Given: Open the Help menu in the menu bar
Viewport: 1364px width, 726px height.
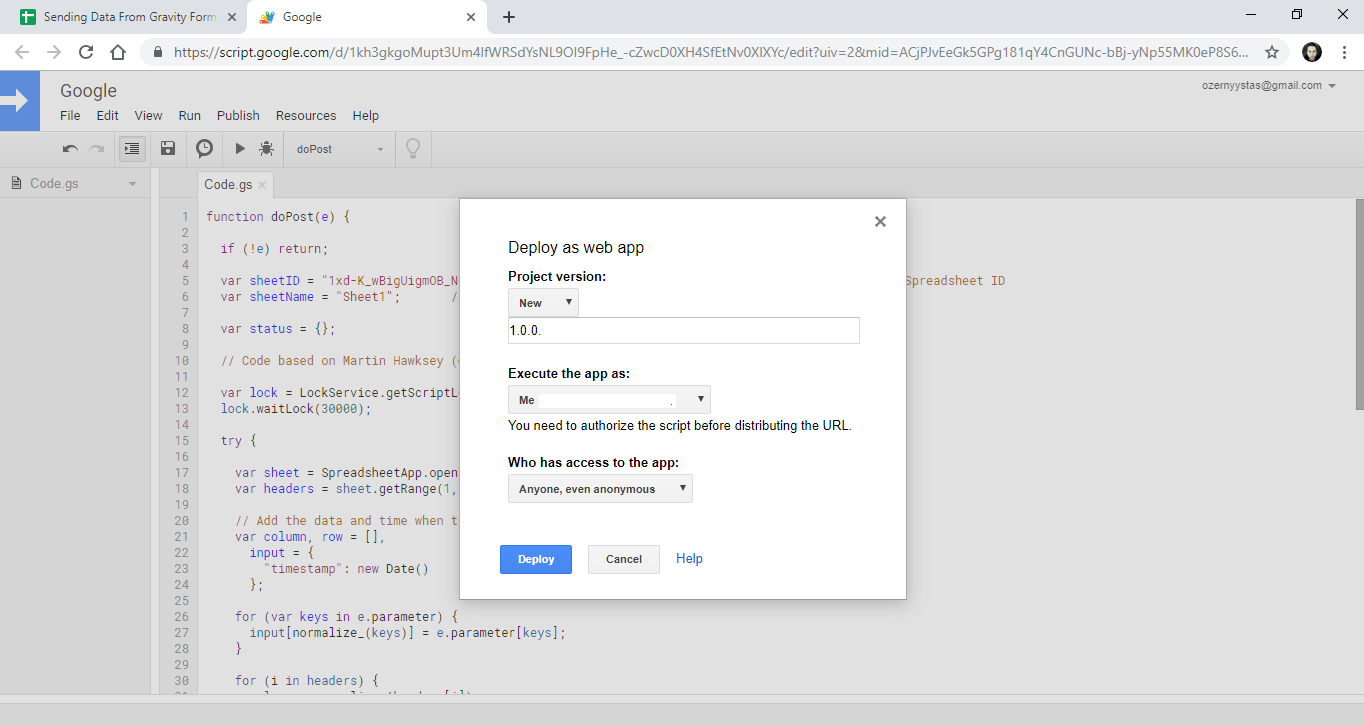Looking at the screenshot, I should 366,115.
